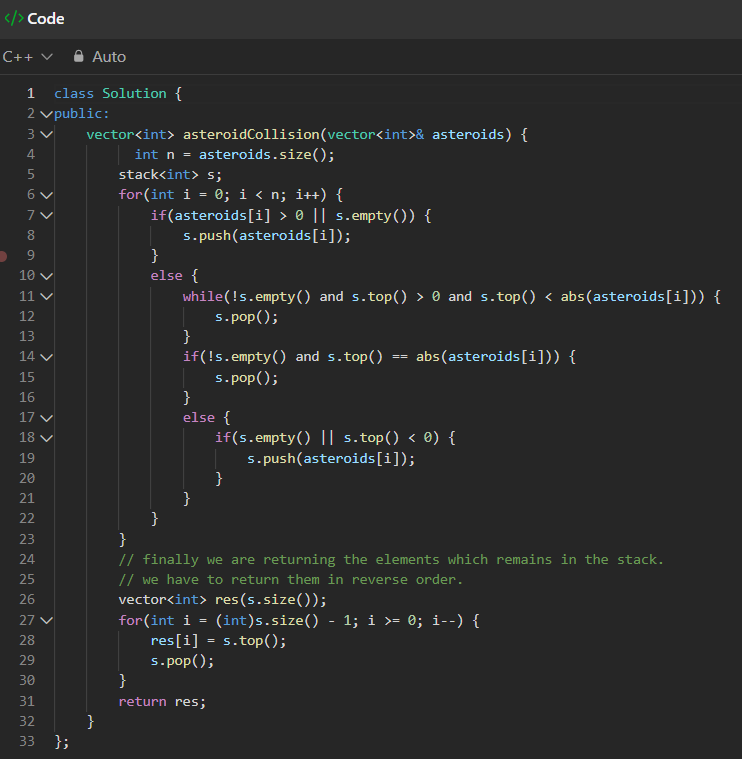Image resolution: width=742 pixels, height=759 pixels.
Task: Click the 'return res;' line
Action: (x=162, y=701)
